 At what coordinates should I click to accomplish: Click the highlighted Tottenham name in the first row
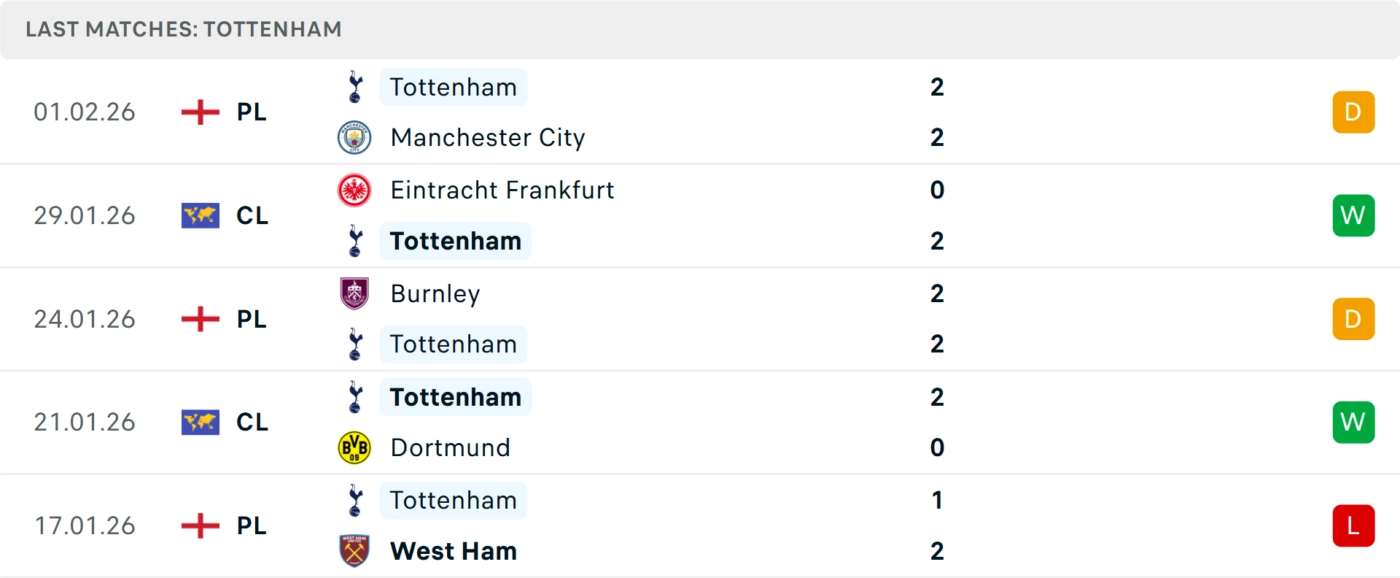(453, 86)
